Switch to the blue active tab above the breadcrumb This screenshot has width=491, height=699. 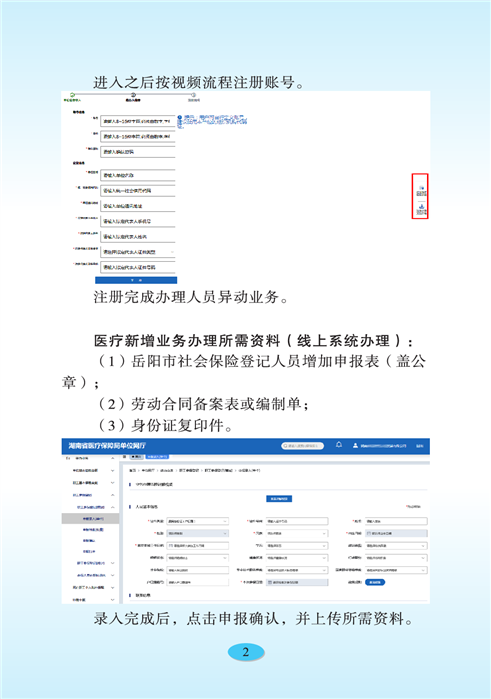coord(157,457)
